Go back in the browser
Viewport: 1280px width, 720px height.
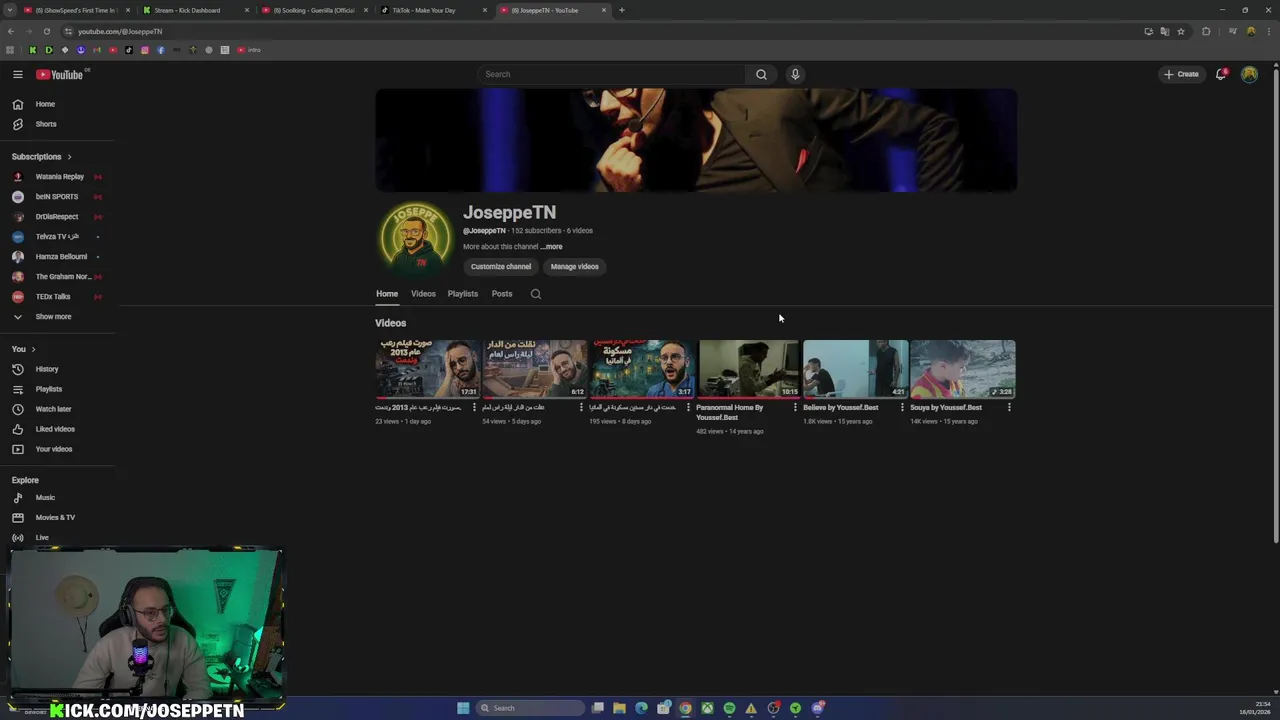pos(11,31)
